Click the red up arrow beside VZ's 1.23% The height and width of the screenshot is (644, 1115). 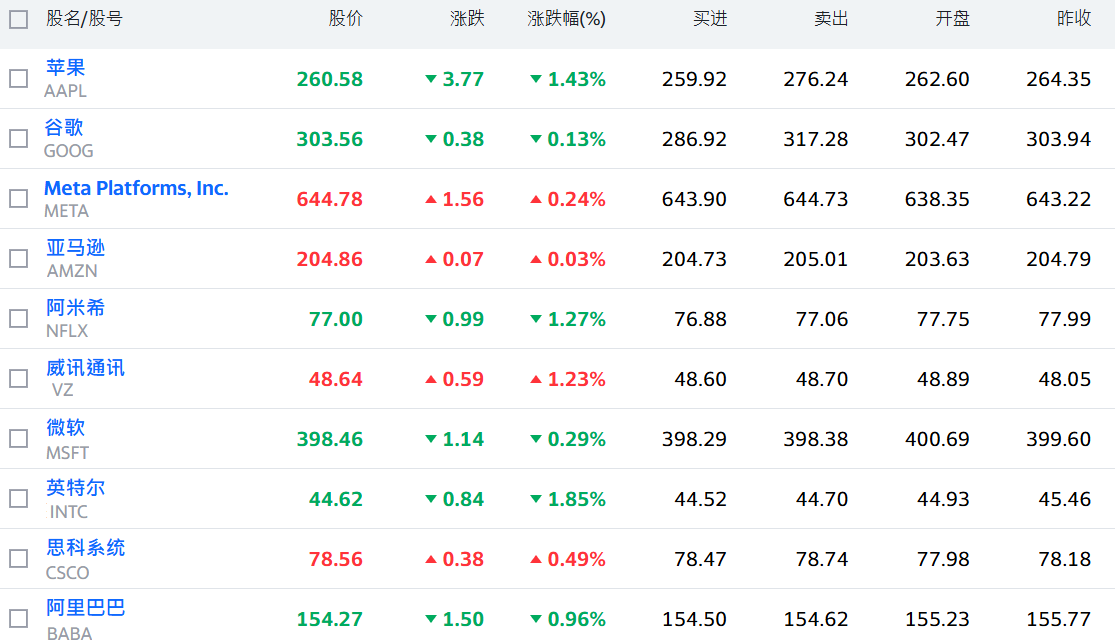536,379
